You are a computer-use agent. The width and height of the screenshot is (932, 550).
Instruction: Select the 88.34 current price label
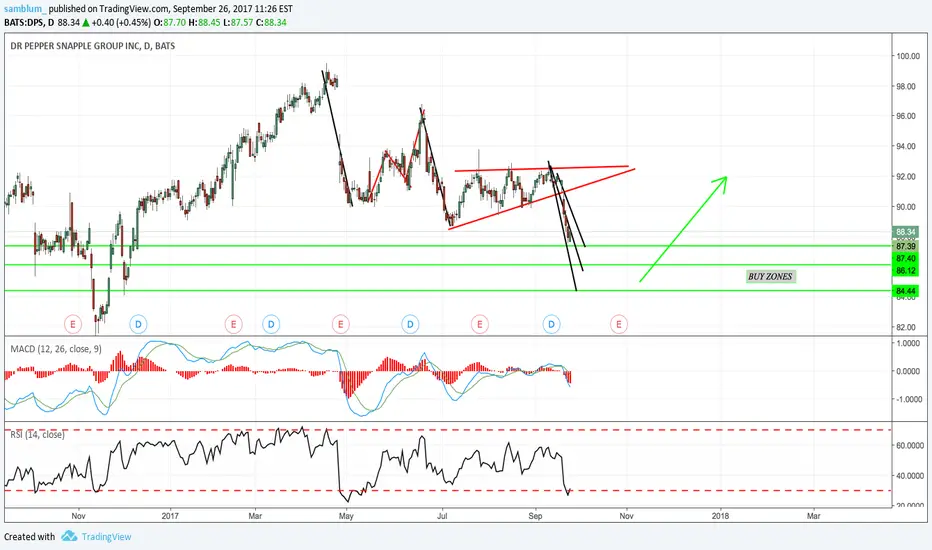(x=905, y=232)
